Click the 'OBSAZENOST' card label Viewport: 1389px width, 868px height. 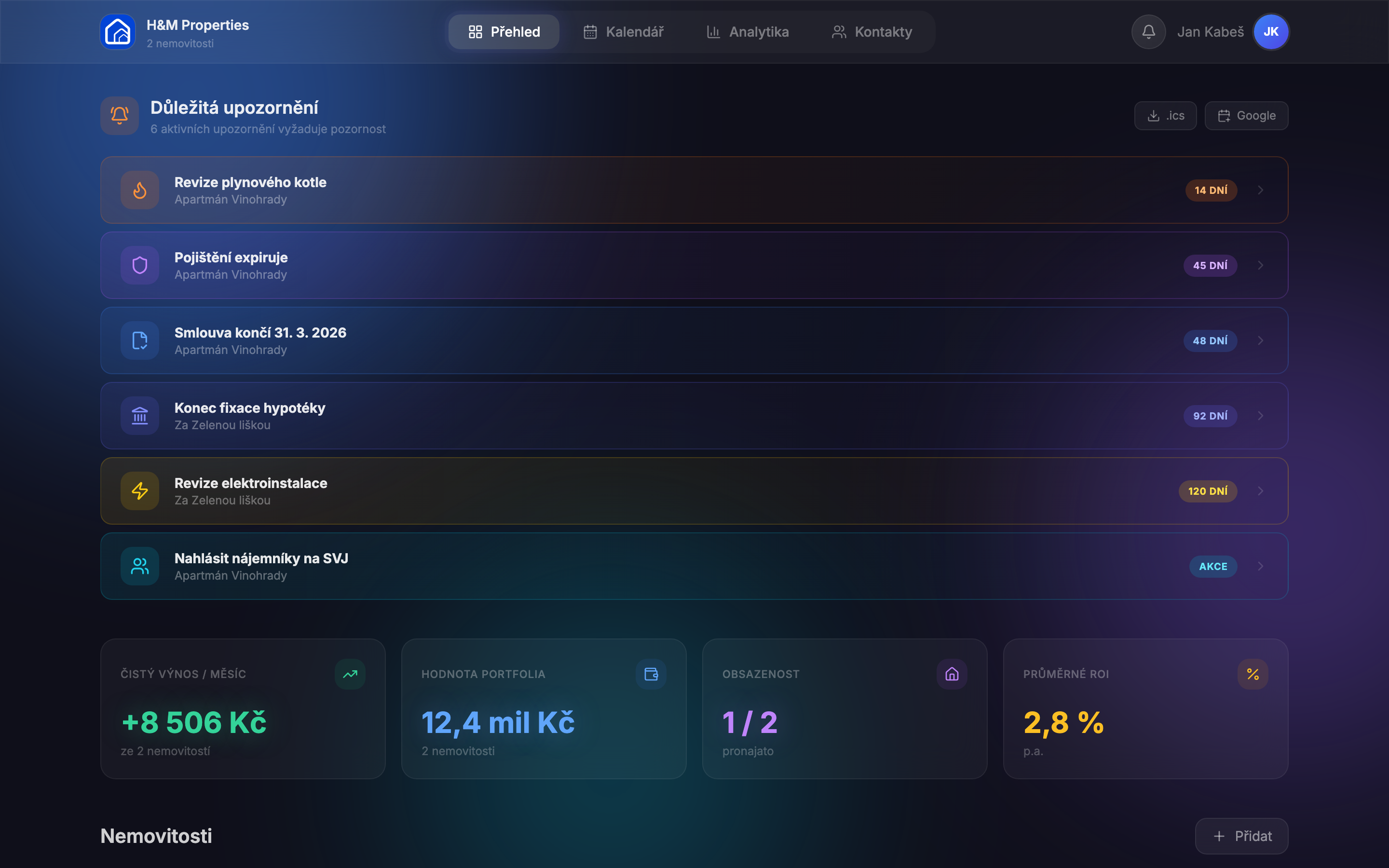pyautogui.click(x=761, y=674)
